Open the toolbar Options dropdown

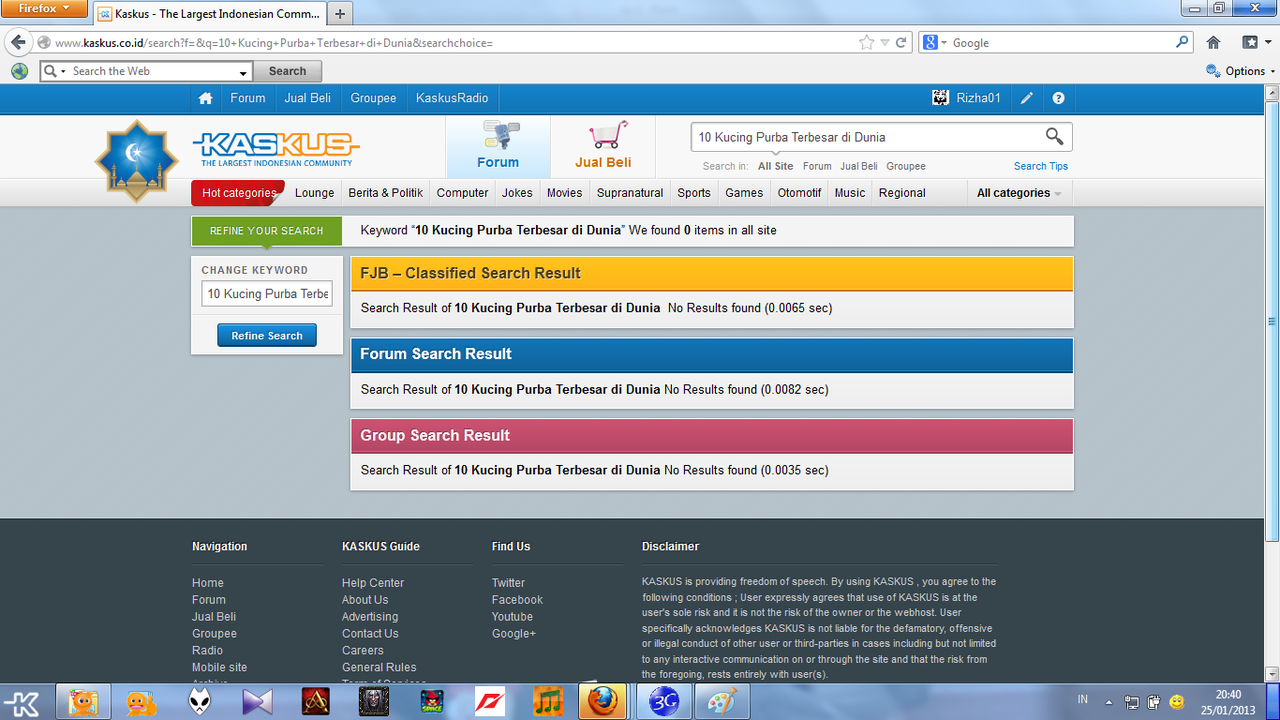tap(1241, 71)
